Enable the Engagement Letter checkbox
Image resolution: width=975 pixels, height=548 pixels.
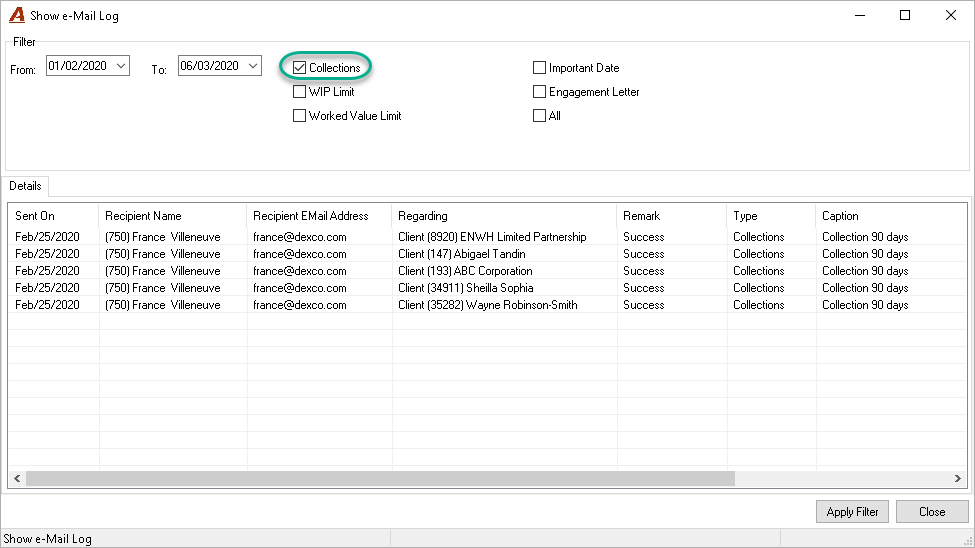pyautogui.click(x=540, y=91)
